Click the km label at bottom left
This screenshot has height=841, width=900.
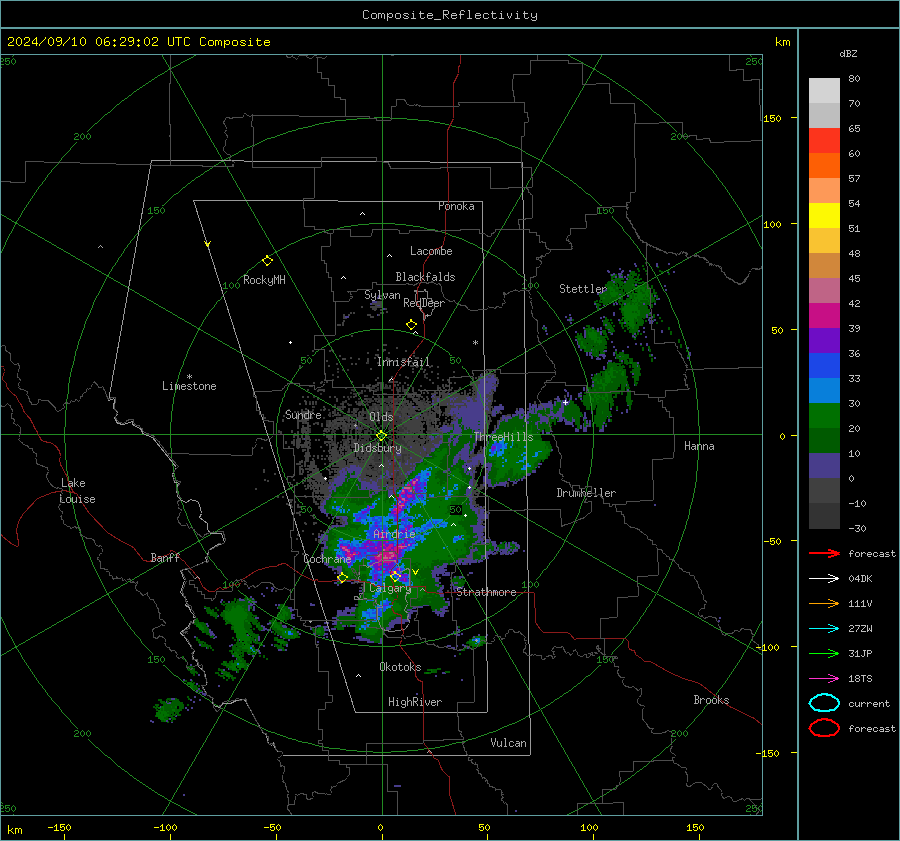pyautogui.click(x=15, y=830)
